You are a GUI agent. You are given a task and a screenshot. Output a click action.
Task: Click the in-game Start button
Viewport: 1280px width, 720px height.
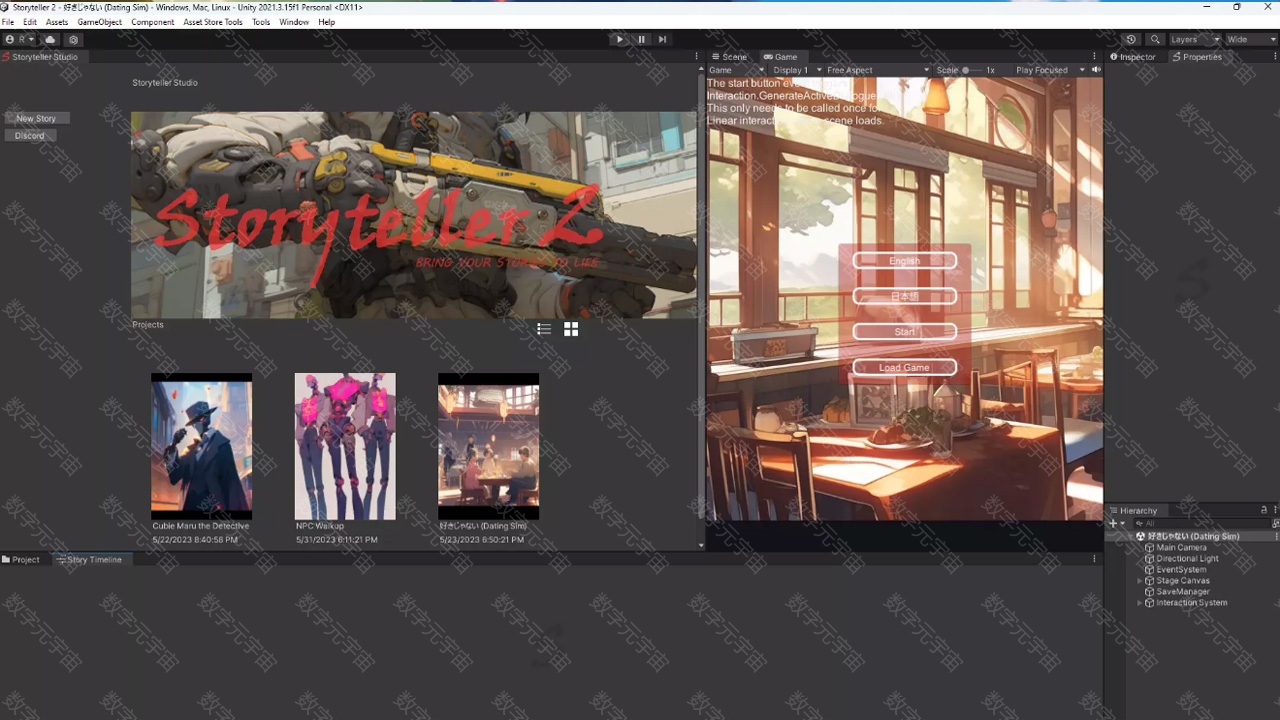pyautogui.click(x=904, y=332)
